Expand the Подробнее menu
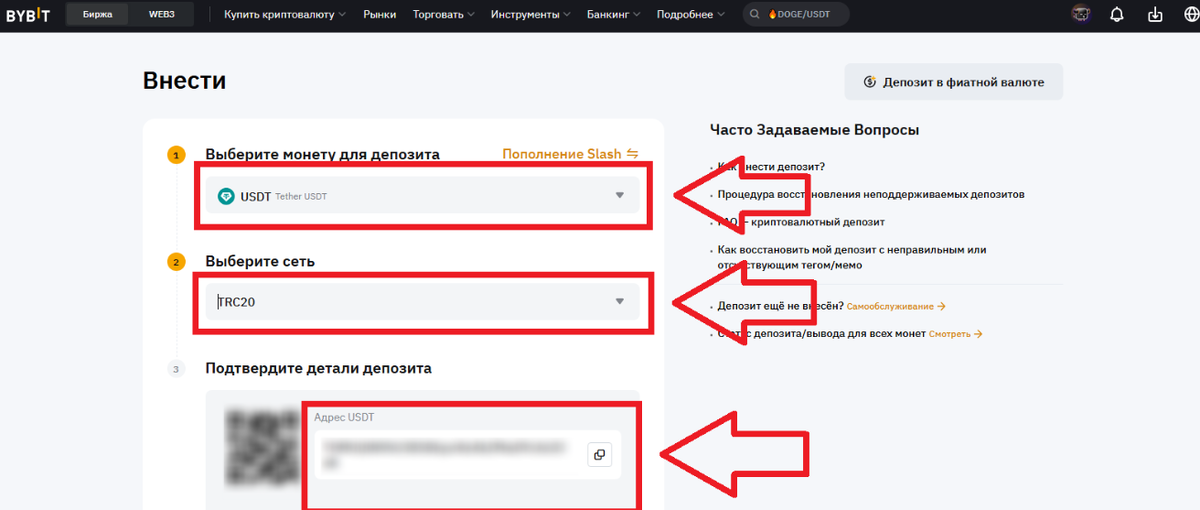 (x=691, y=15)
